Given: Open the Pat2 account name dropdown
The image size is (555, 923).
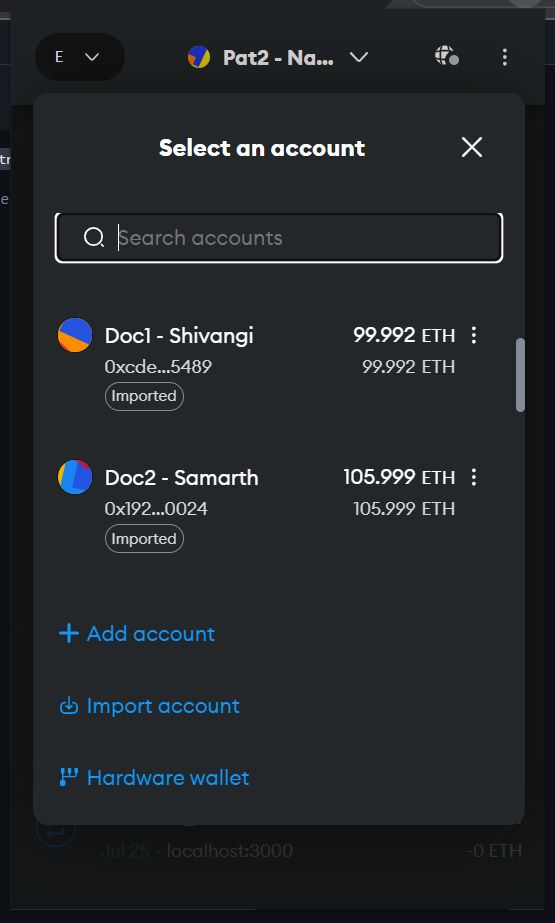Looking at the screenshot, I should click(x=278, y=58).
